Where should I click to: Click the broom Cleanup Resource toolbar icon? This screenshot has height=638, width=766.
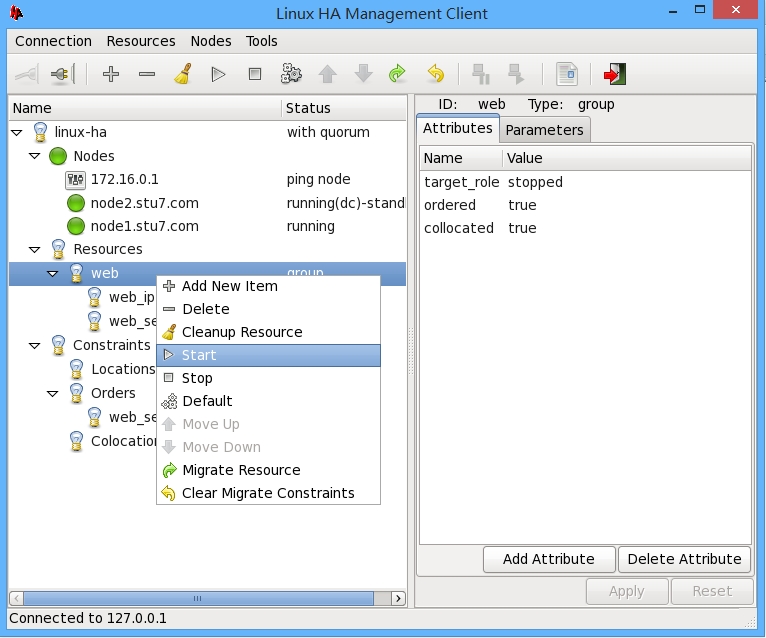click(183, 74)
